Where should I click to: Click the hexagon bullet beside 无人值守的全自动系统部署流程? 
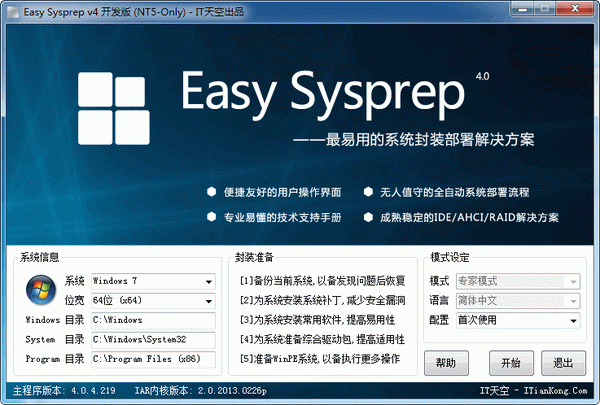click(368, 192)
